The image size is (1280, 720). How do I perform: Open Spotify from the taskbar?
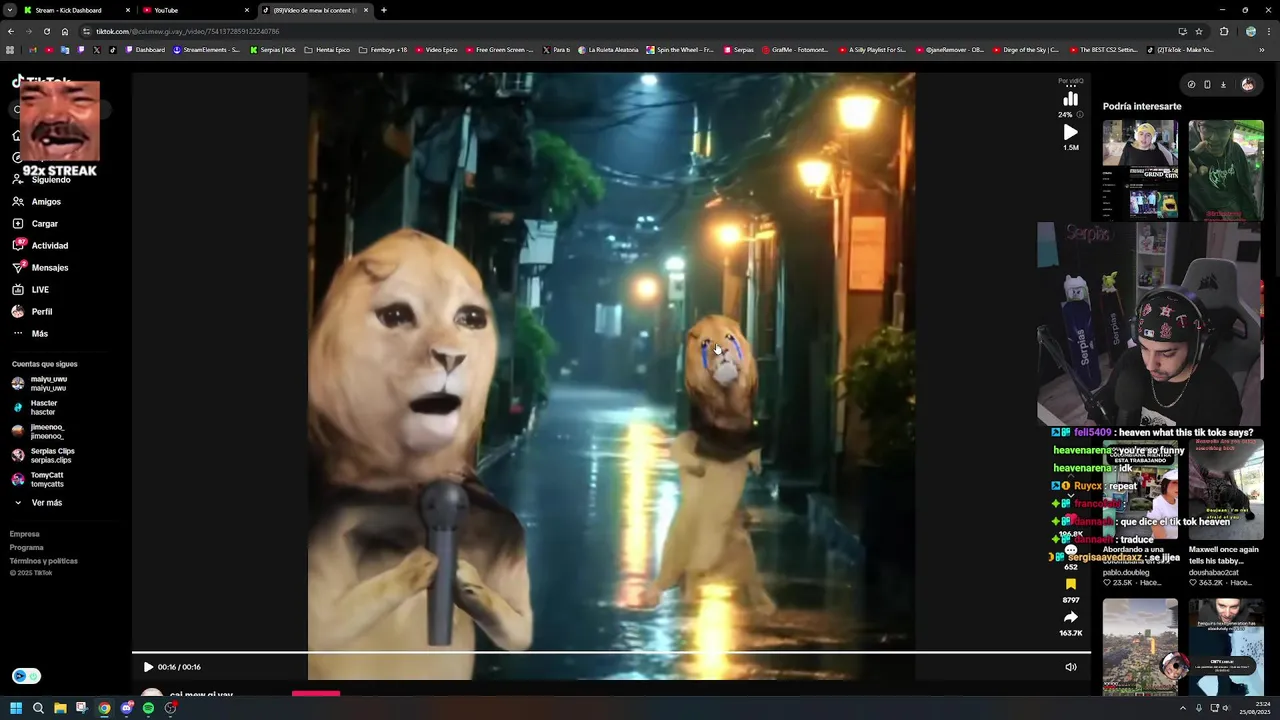[x=148, y=708]
